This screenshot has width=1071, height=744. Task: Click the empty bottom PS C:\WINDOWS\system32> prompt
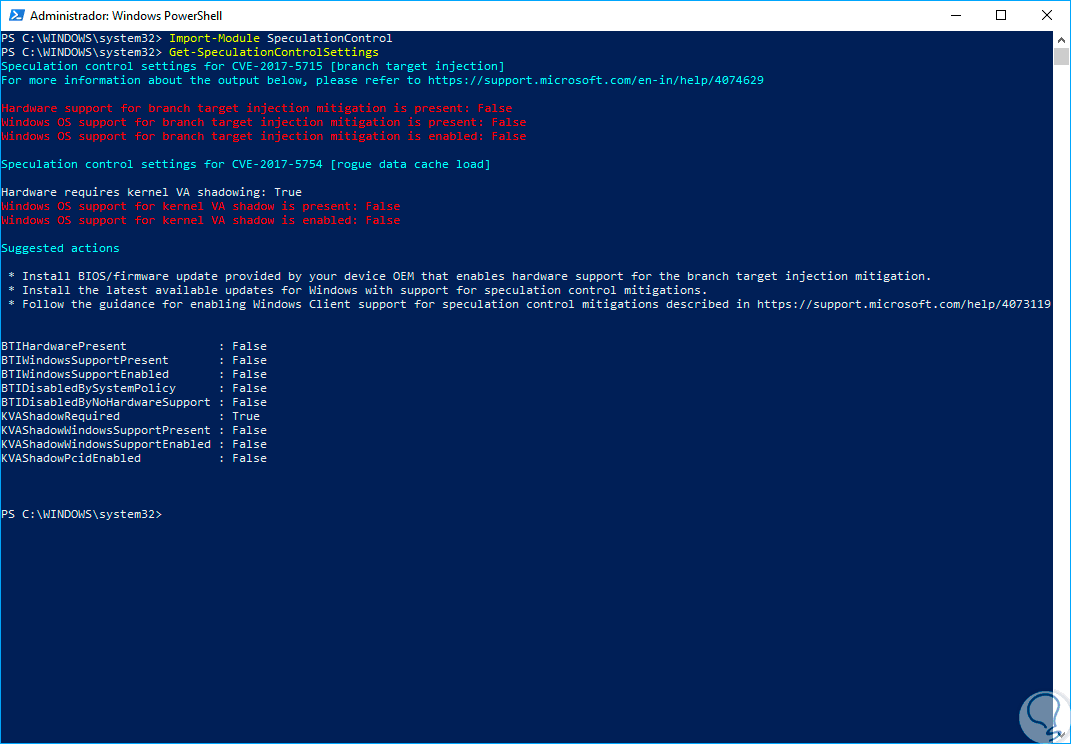(x=81, y=514)
